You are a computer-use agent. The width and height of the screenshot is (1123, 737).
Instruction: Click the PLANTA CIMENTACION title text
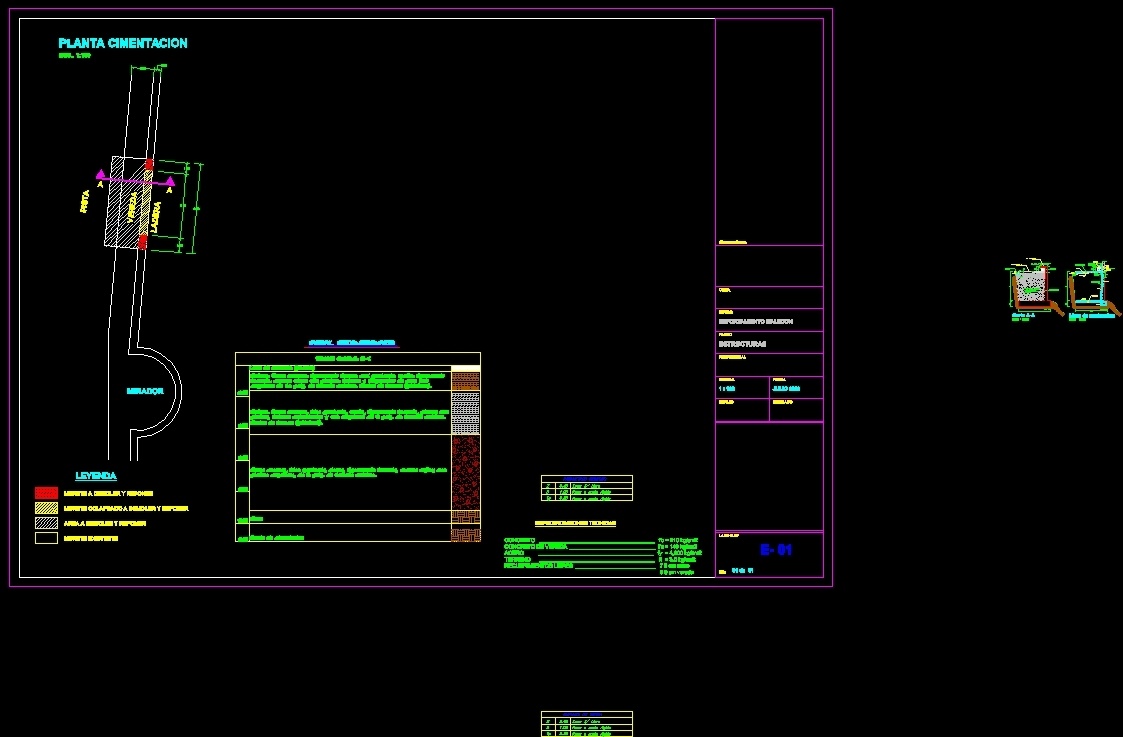[x=122, y=43]
